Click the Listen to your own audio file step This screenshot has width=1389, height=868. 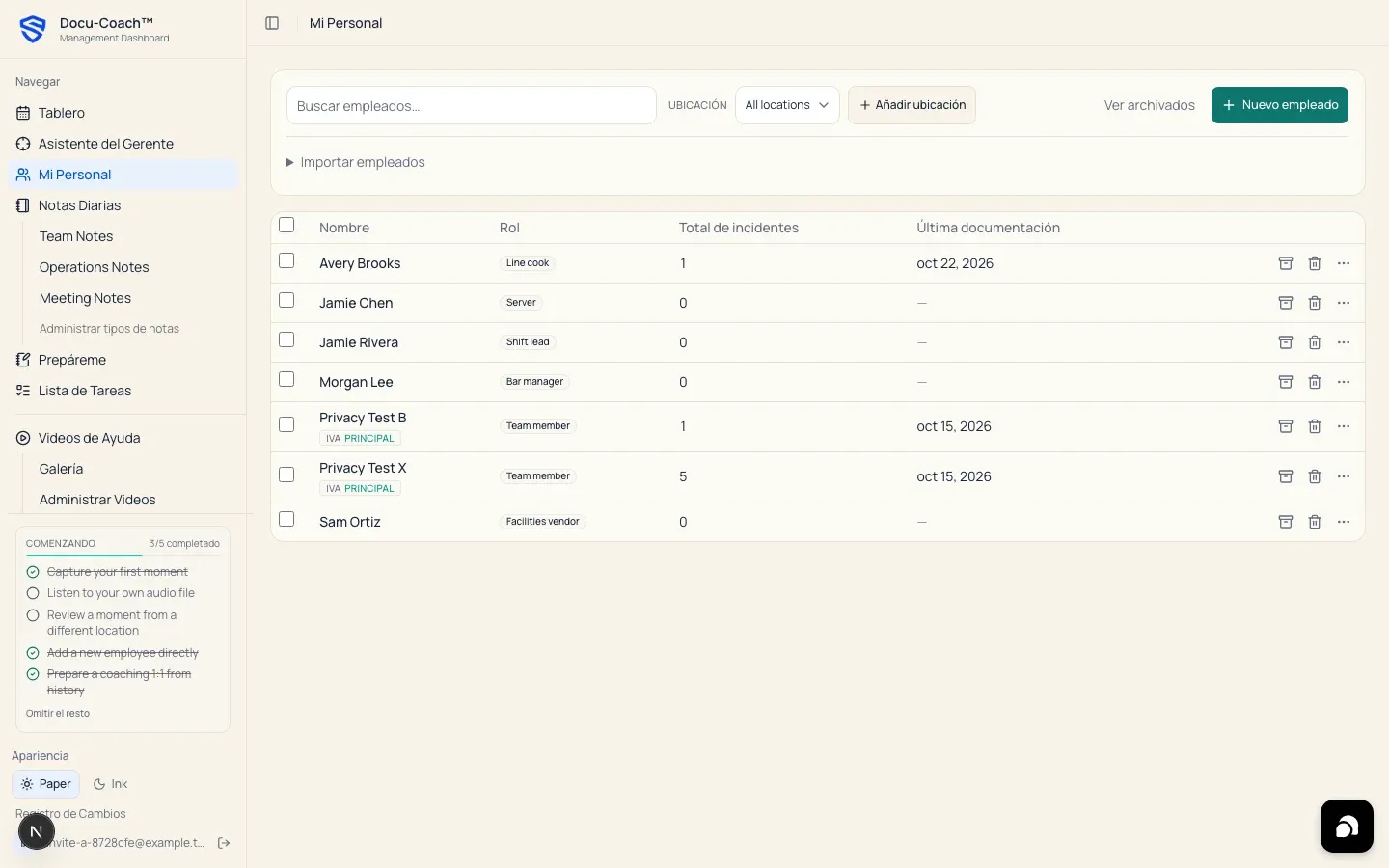tap(121, 593)
